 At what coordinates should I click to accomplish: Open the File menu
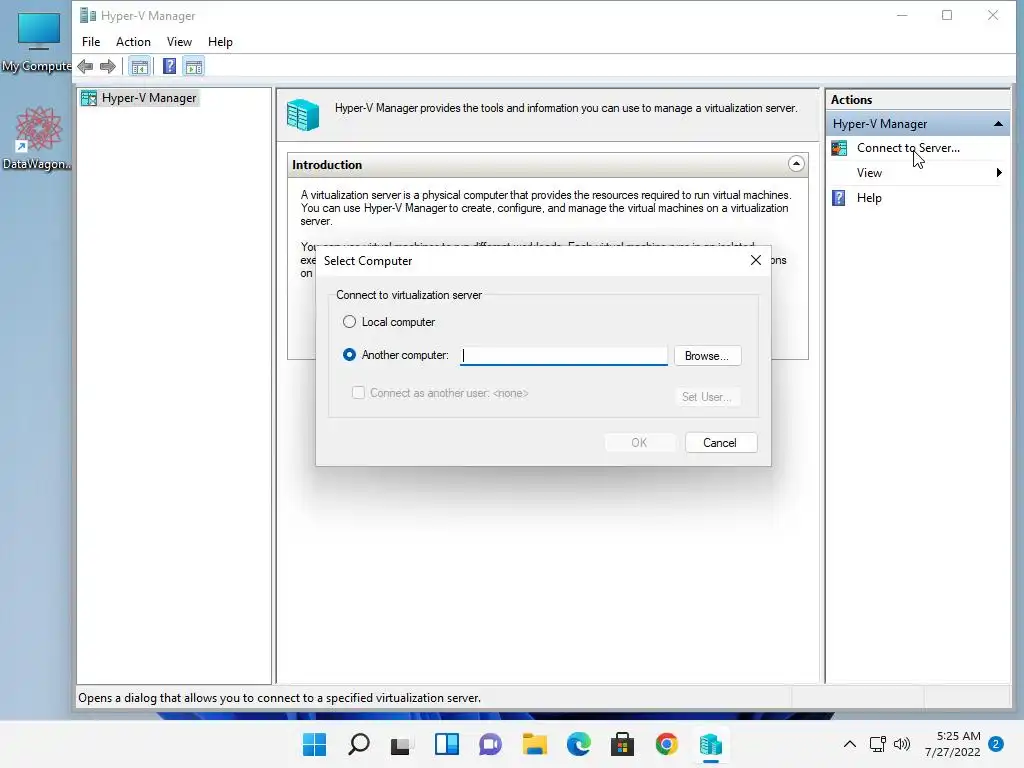point(91,42)
